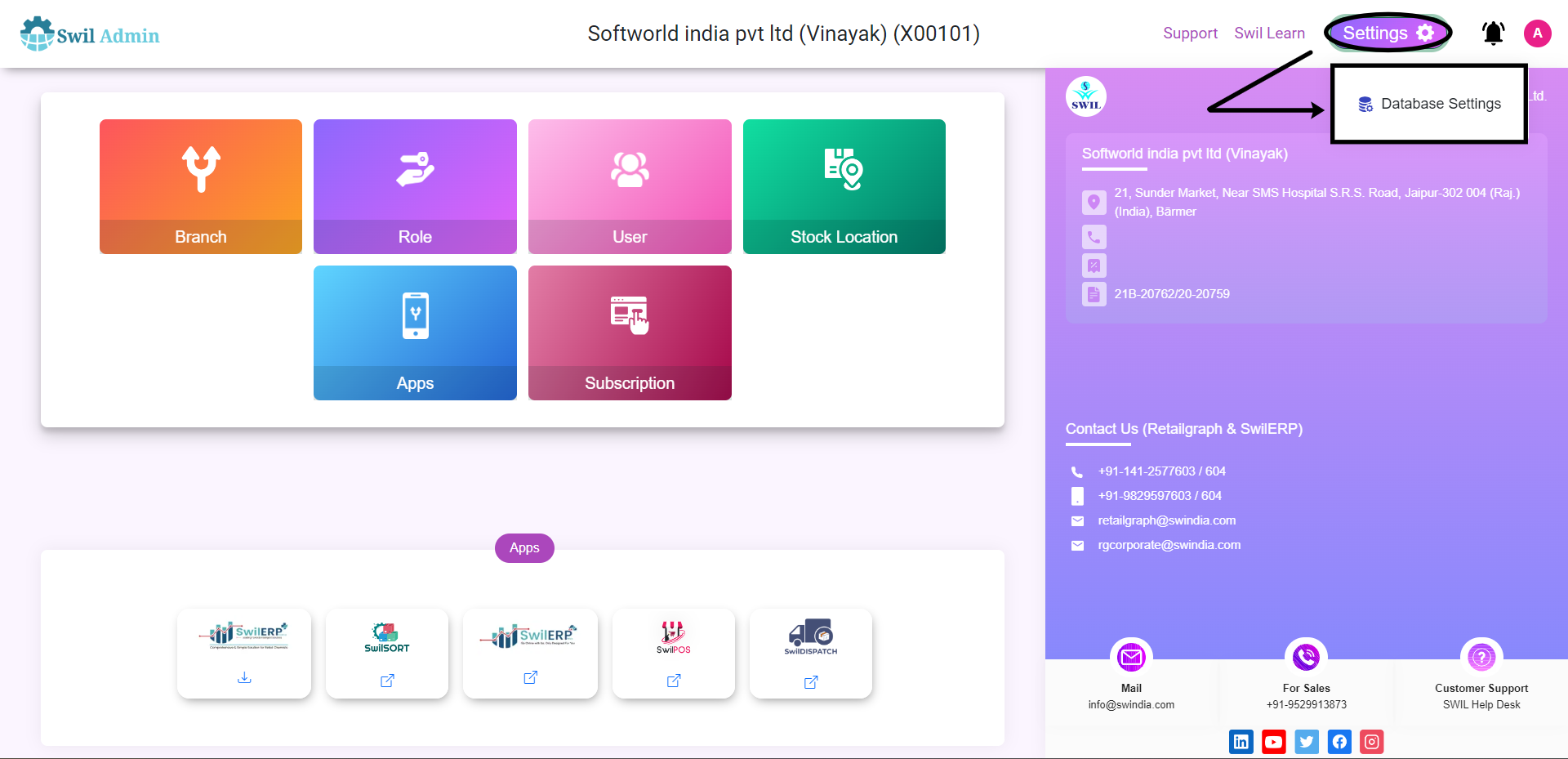
Task: Click the Softworld india pvt ltd page title
Action: click(784, 33)
